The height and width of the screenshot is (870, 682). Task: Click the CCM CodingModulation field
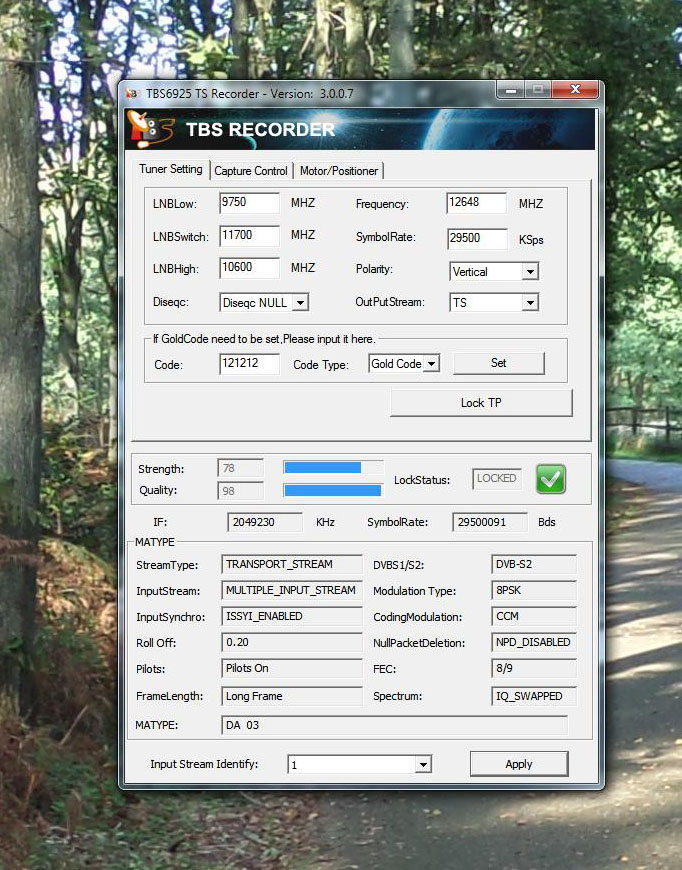(x=534, y=616)
